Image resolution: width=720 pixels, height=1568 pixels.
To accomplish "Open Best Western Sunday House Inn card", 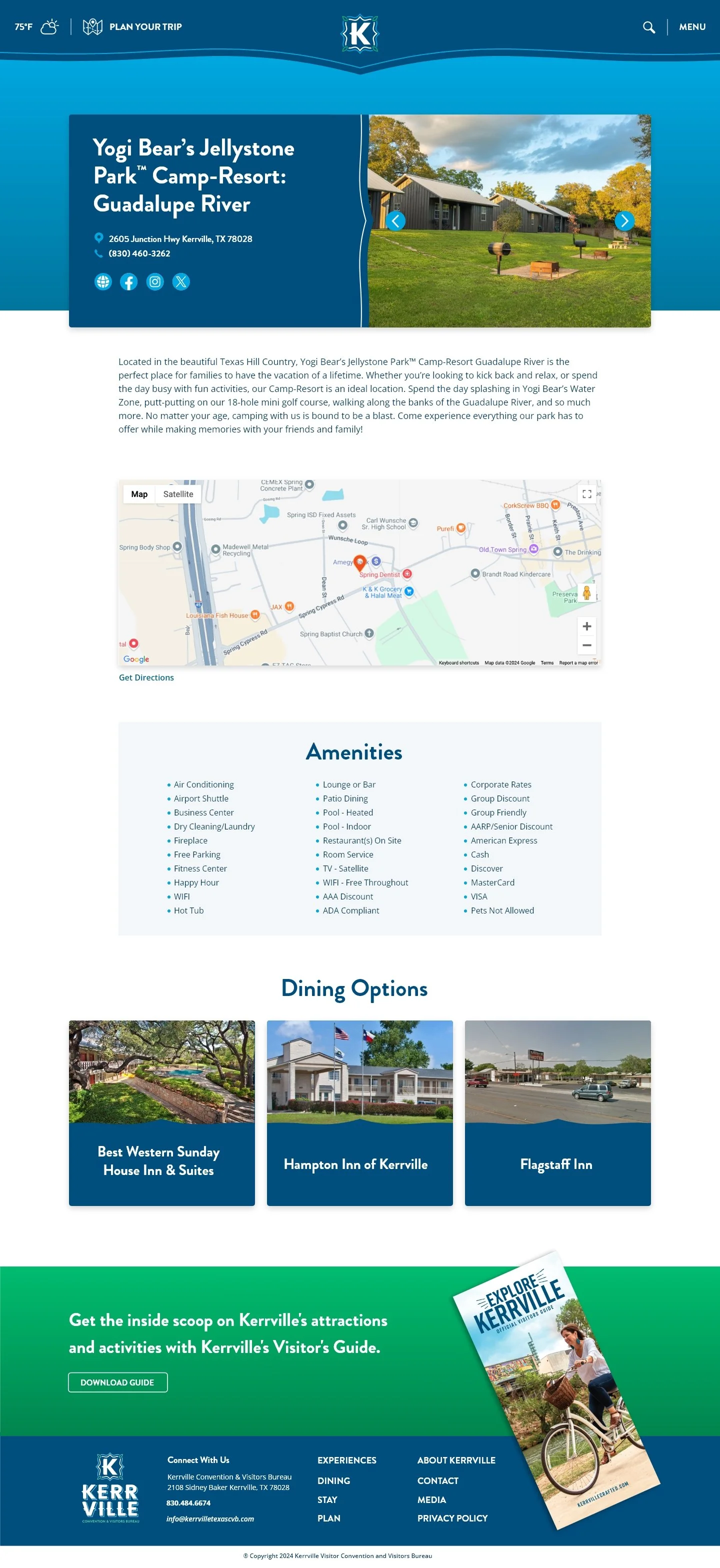I will click(x=162, y=1112).
